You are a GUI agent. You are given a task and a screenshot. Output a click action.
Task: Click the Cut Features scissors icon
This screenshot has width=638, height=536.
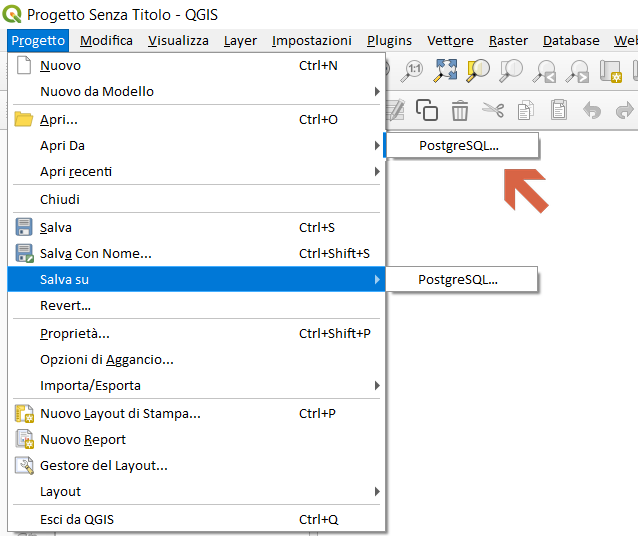click(492, 110)
